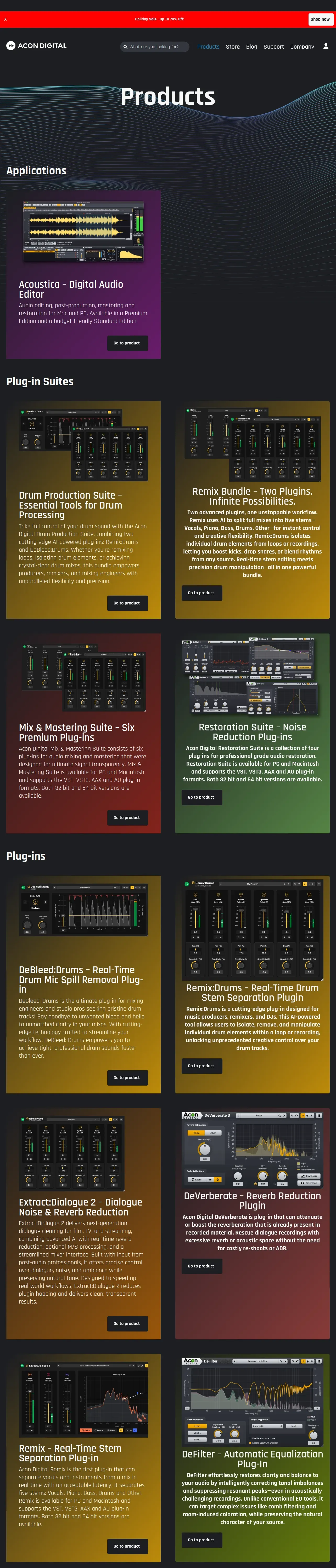Click the 'DeBleed:Drums - Real-Time Drum Mic Spill' title

click(x=81, y=979)
